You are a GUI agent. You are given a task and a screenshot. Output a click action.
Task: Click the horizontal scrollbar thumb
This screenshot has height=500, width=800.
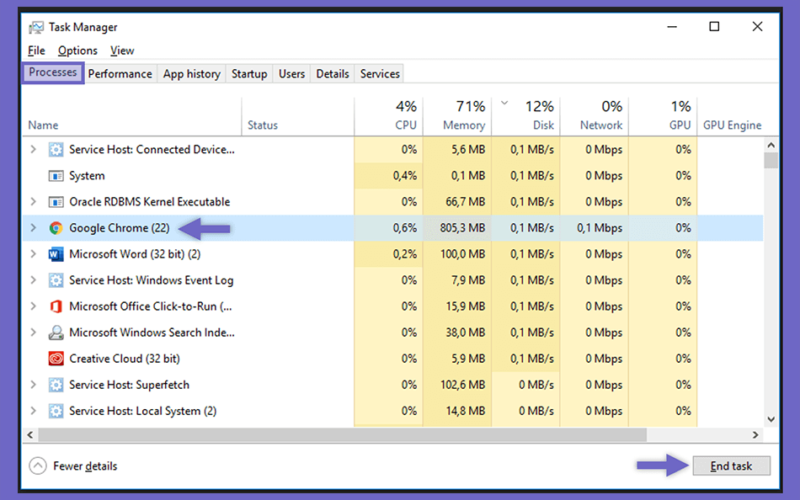[x=342, y=435]
